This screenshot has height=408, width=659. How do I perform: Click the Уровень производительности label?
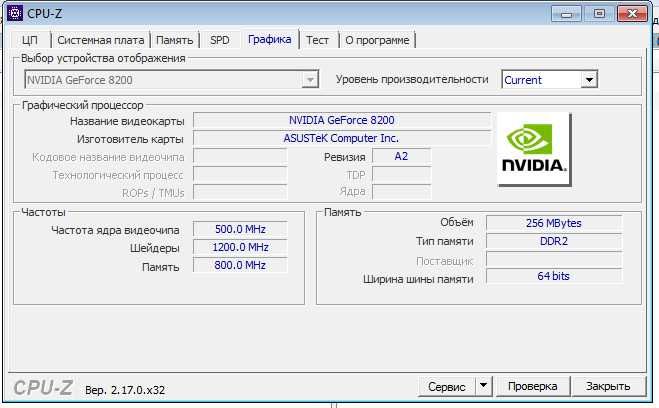click(412, 79)
